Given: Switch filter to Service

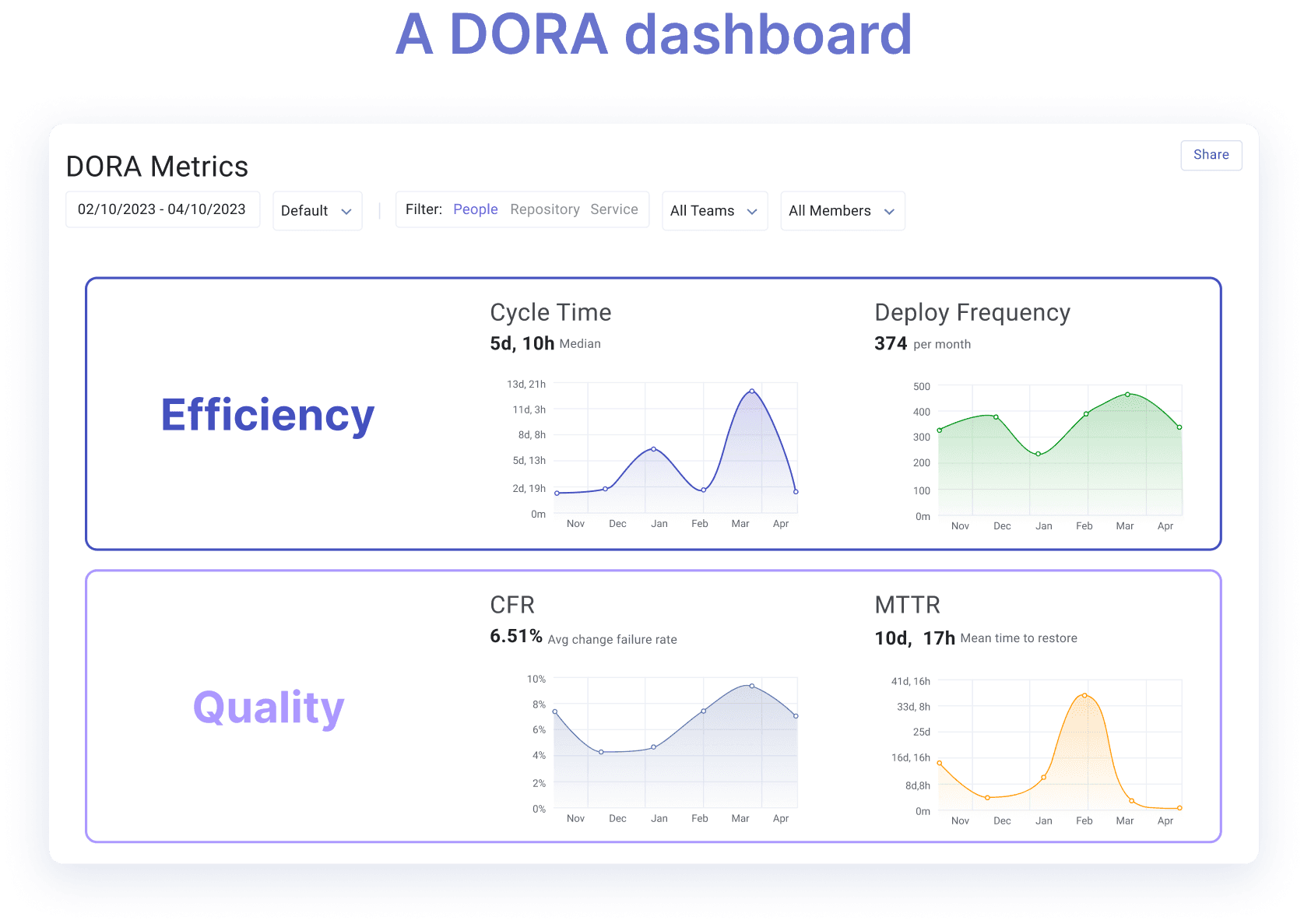Looking at the screenshot, I should click(x=614, y=209).
